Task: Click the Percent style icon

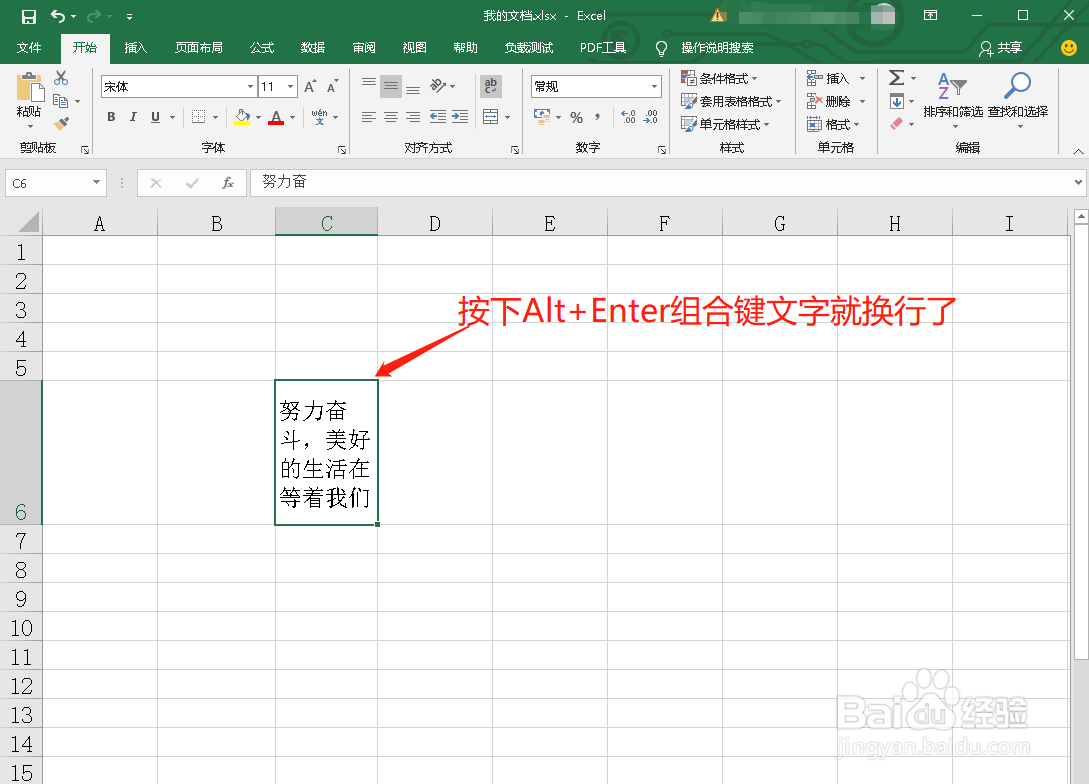Action: point(577,117)
